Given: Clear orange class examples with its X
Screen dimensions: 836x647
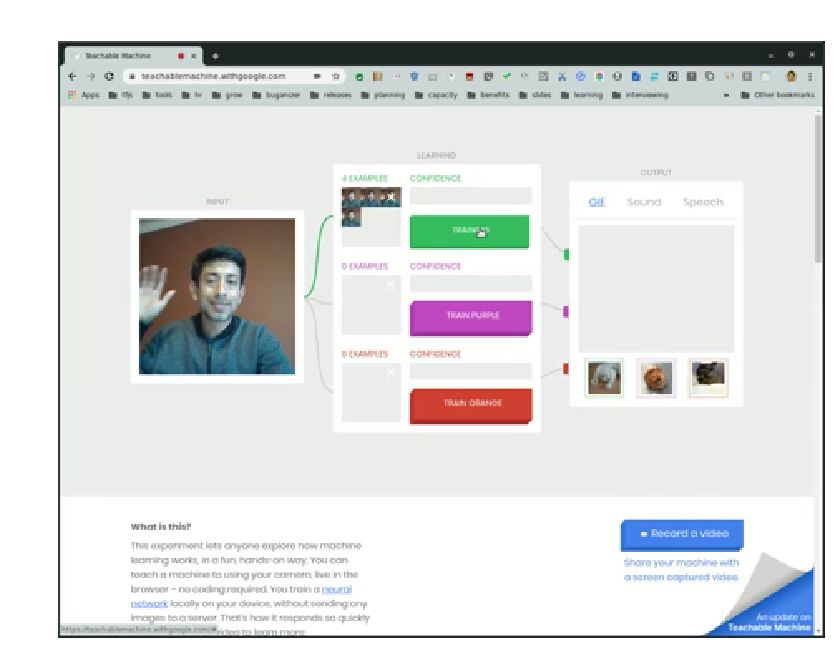Looking at the screenshot, I should tap(391, 373).
